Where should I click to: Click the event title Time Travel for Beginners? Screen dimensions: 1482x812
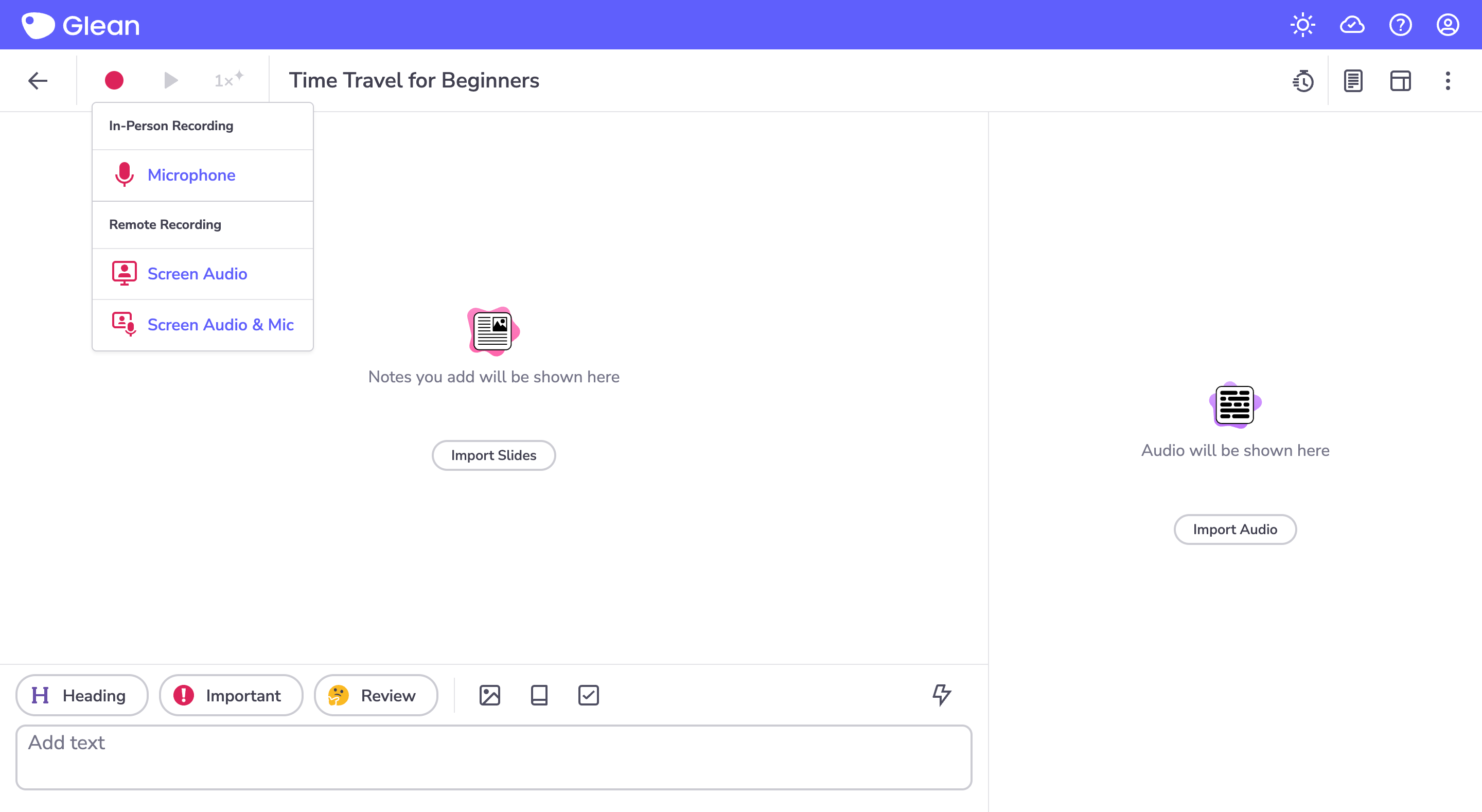(414, 80)
